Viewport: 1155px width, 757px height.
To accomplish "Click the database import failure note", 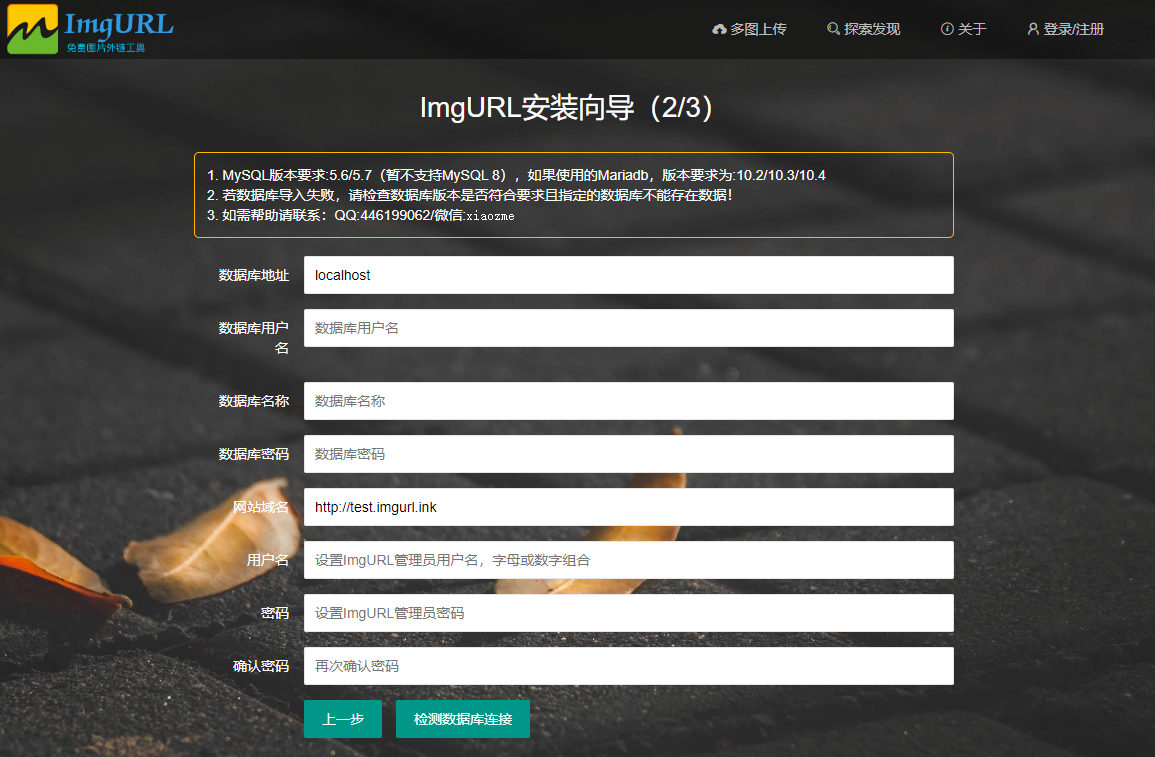I will 469,195.
